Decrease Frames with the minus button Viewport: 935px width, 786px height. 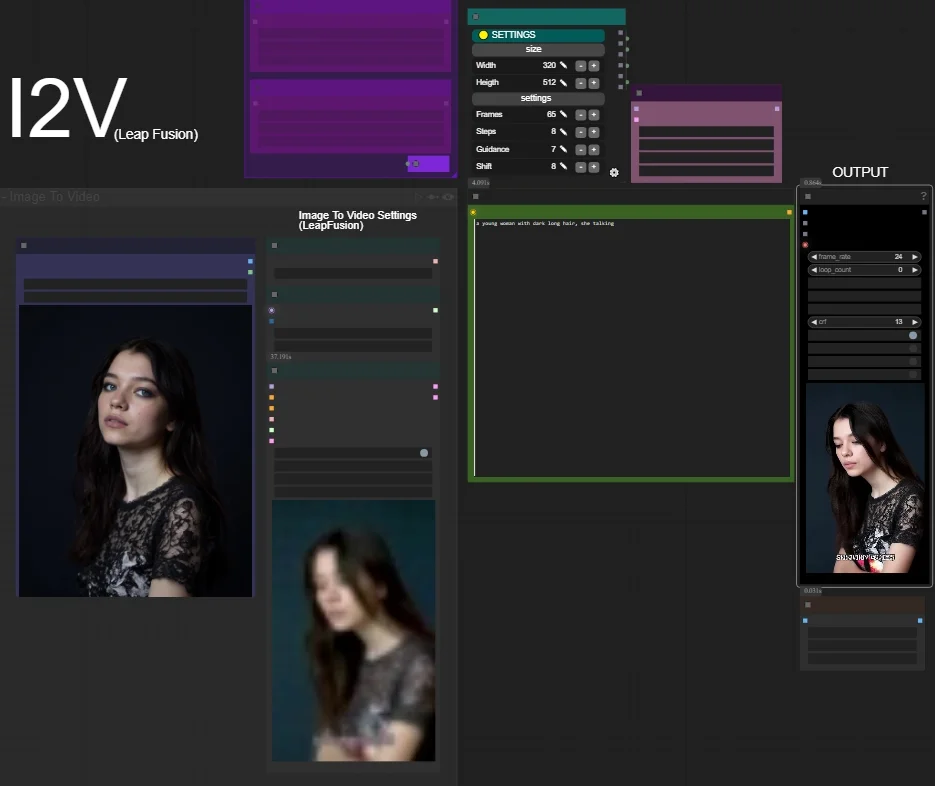point(581,115)
